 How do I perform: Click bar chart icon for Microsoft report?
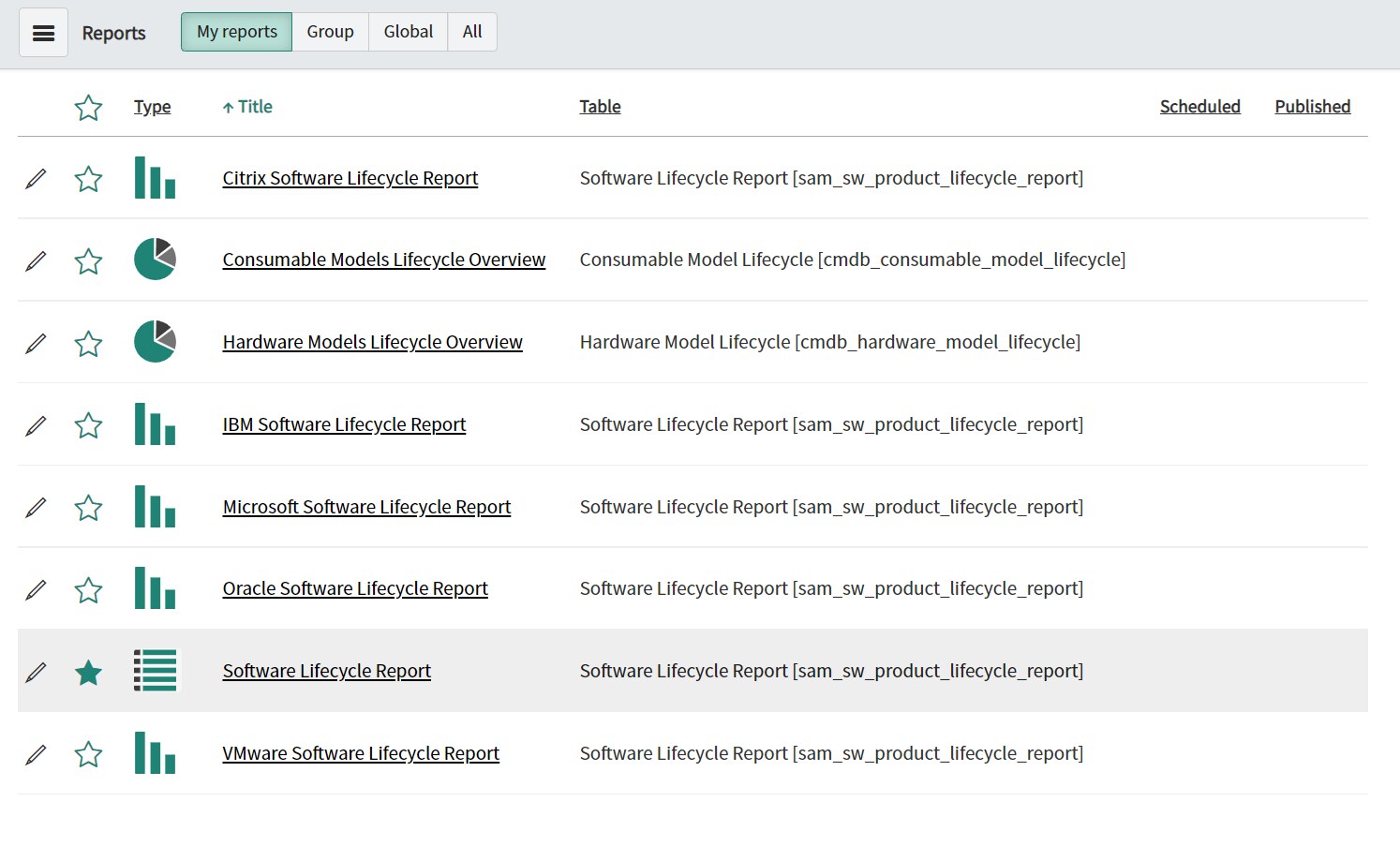155,507
